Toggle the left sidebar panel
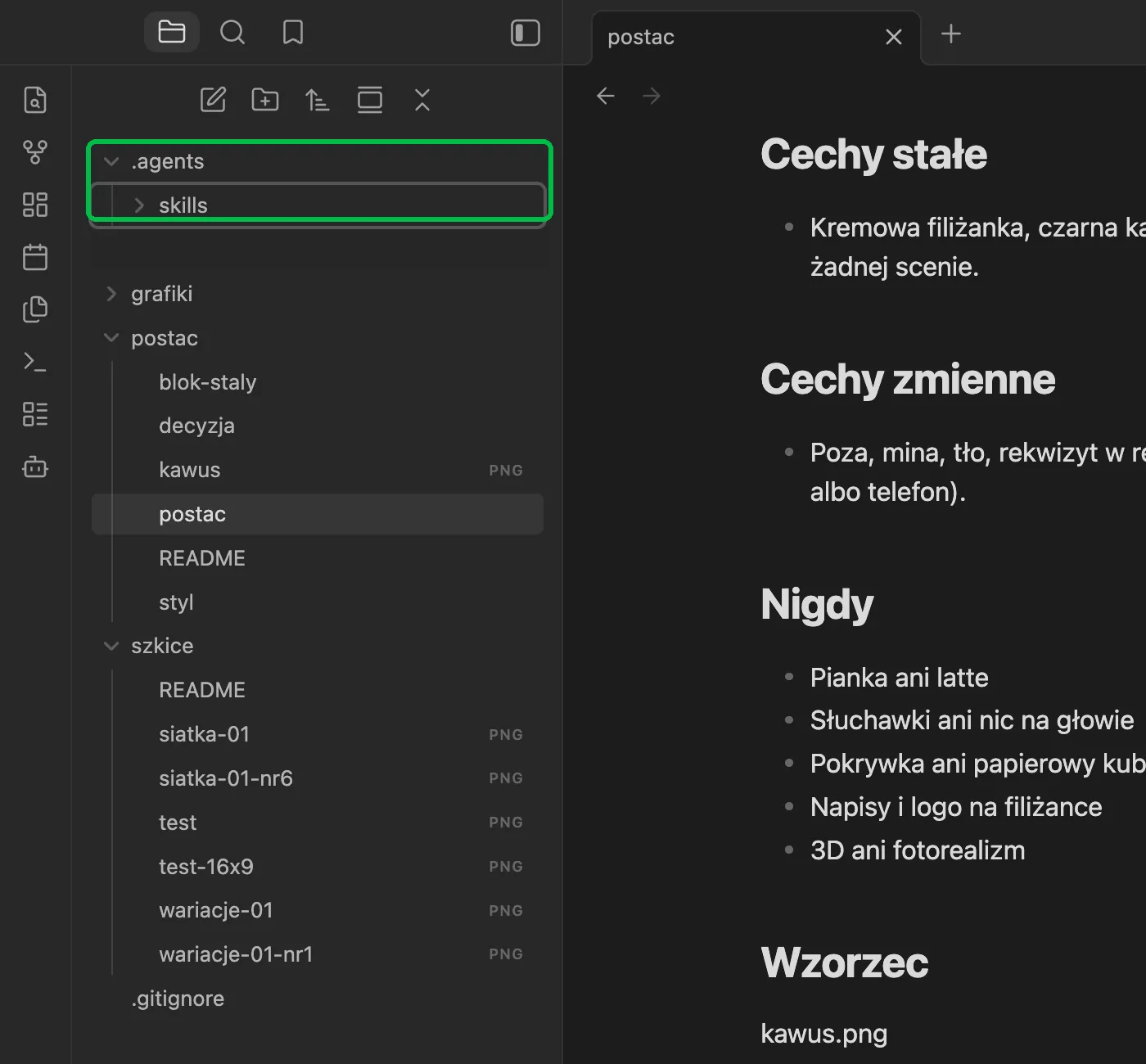The width and height of the screenshot is (1146, 1064). coord(526,33)
